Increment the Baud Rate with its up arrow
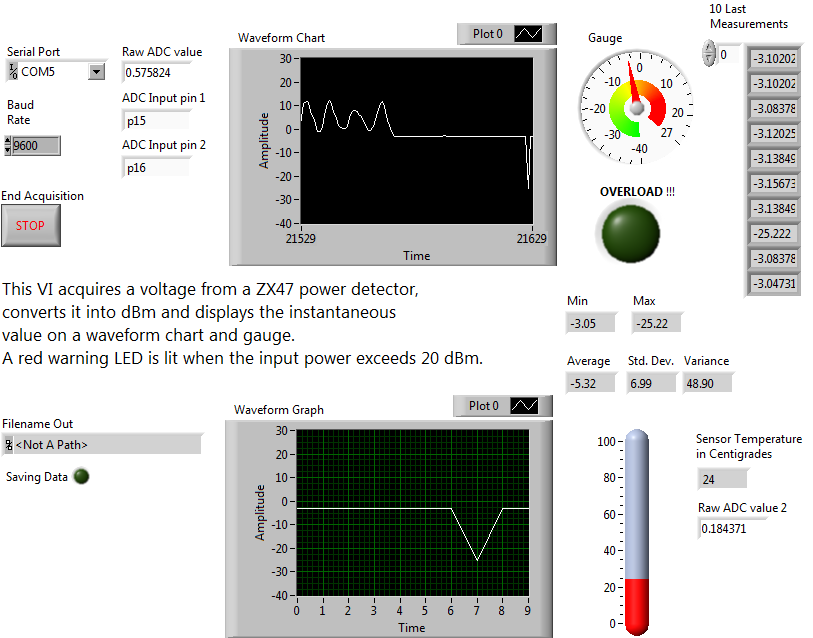Image resolution: width=813 pixels, height=638 pixels. point(7,141)
